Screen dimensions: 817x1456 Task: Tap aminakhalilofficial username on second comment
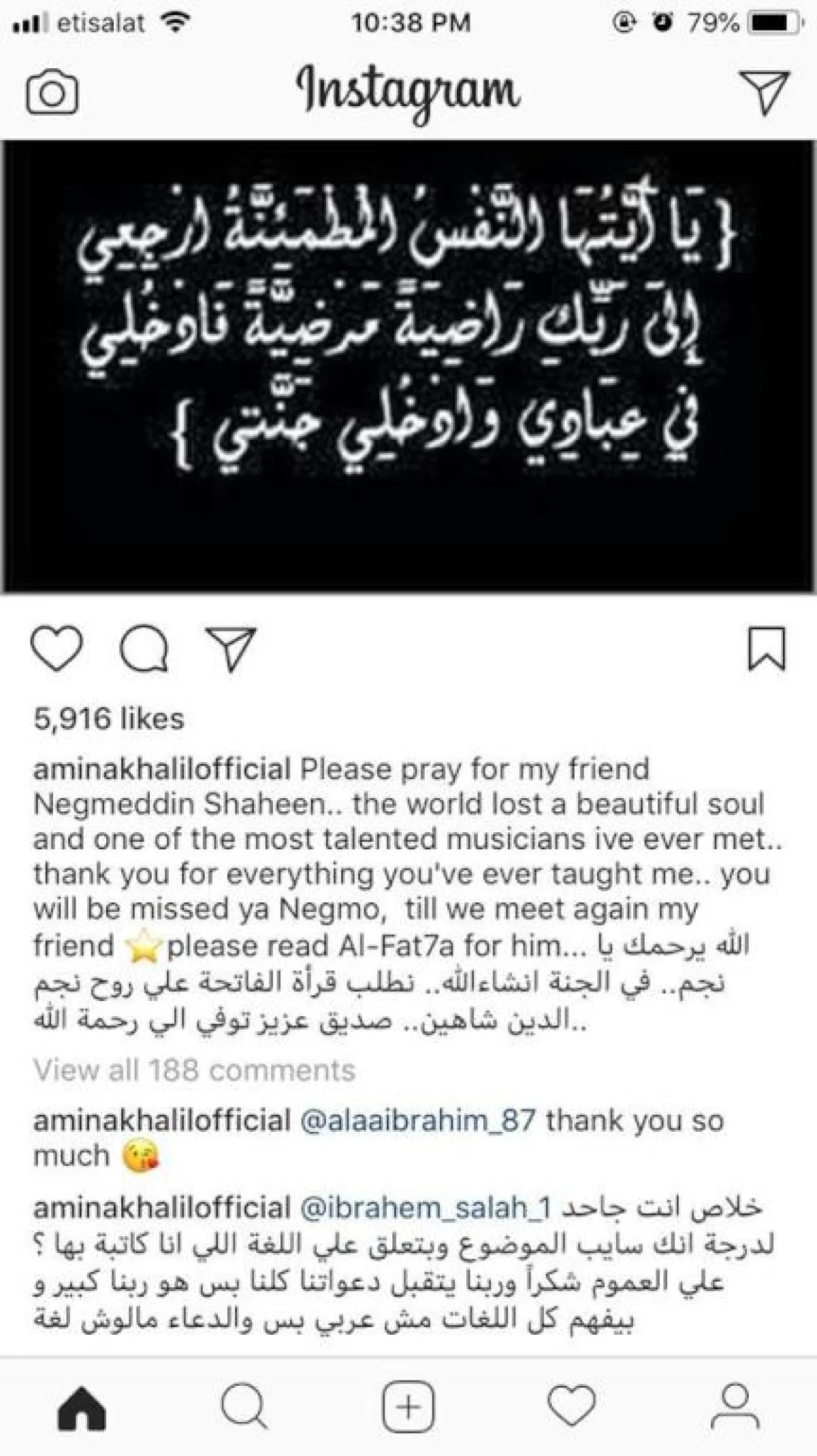coord(162,1208)
